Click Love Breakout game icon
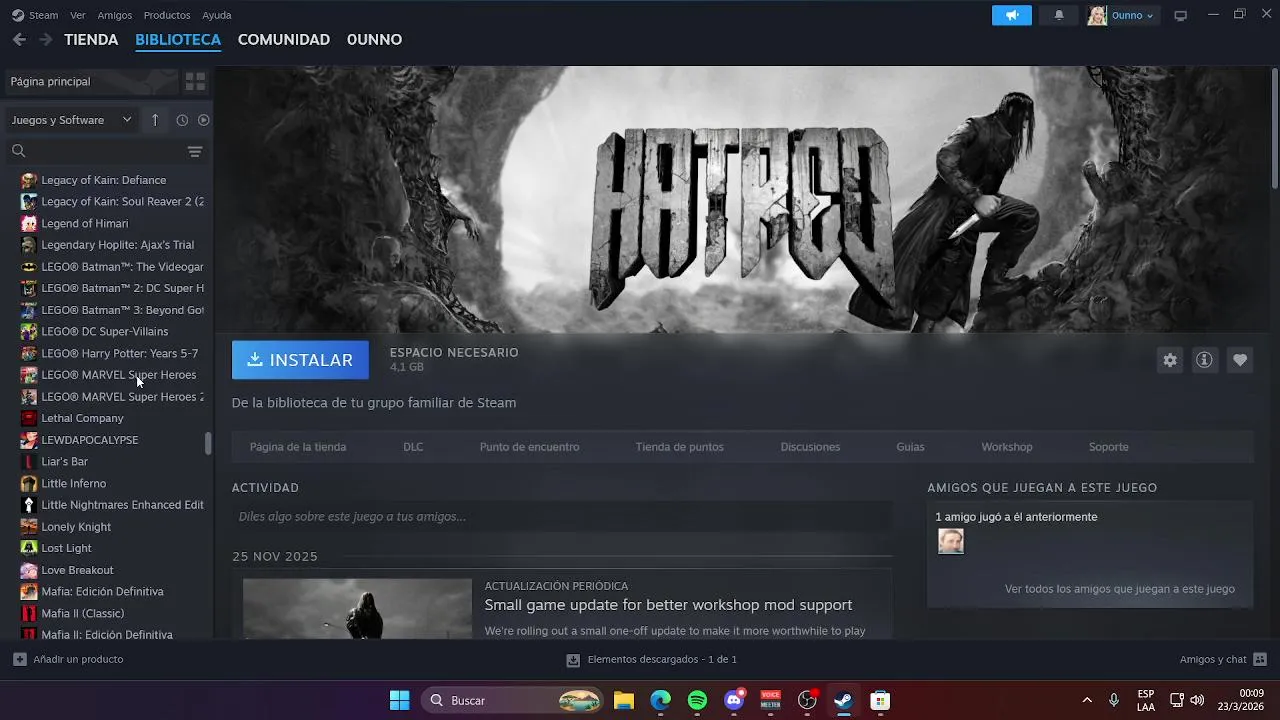The image size is (1280, 720). point(29,570)
